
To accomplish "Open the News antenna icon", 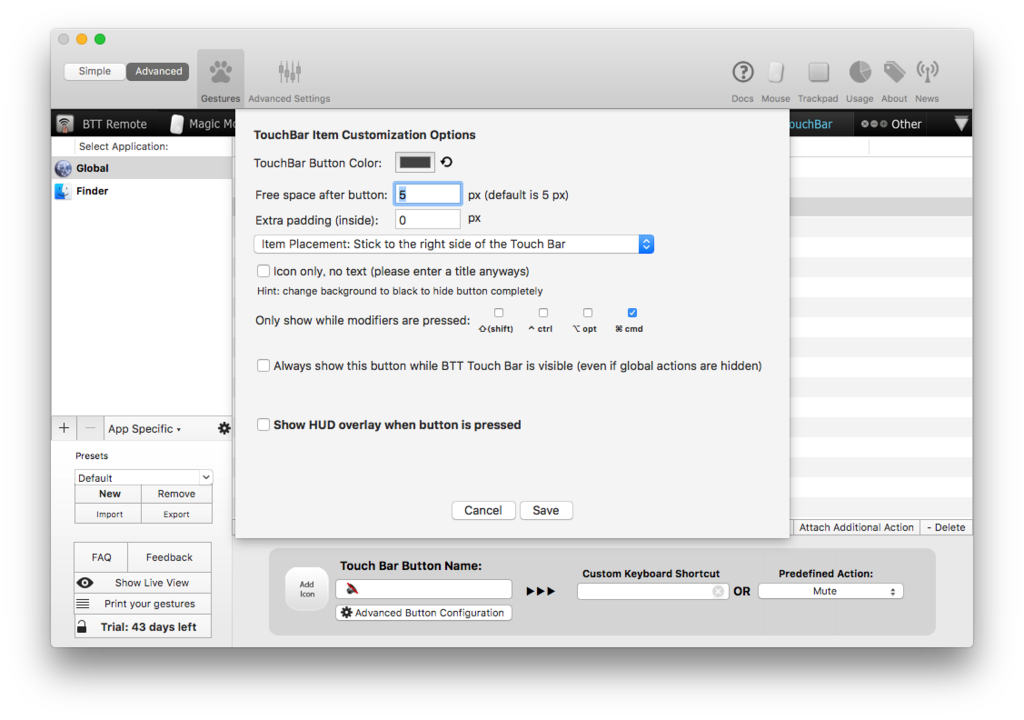I will (927, 72).
